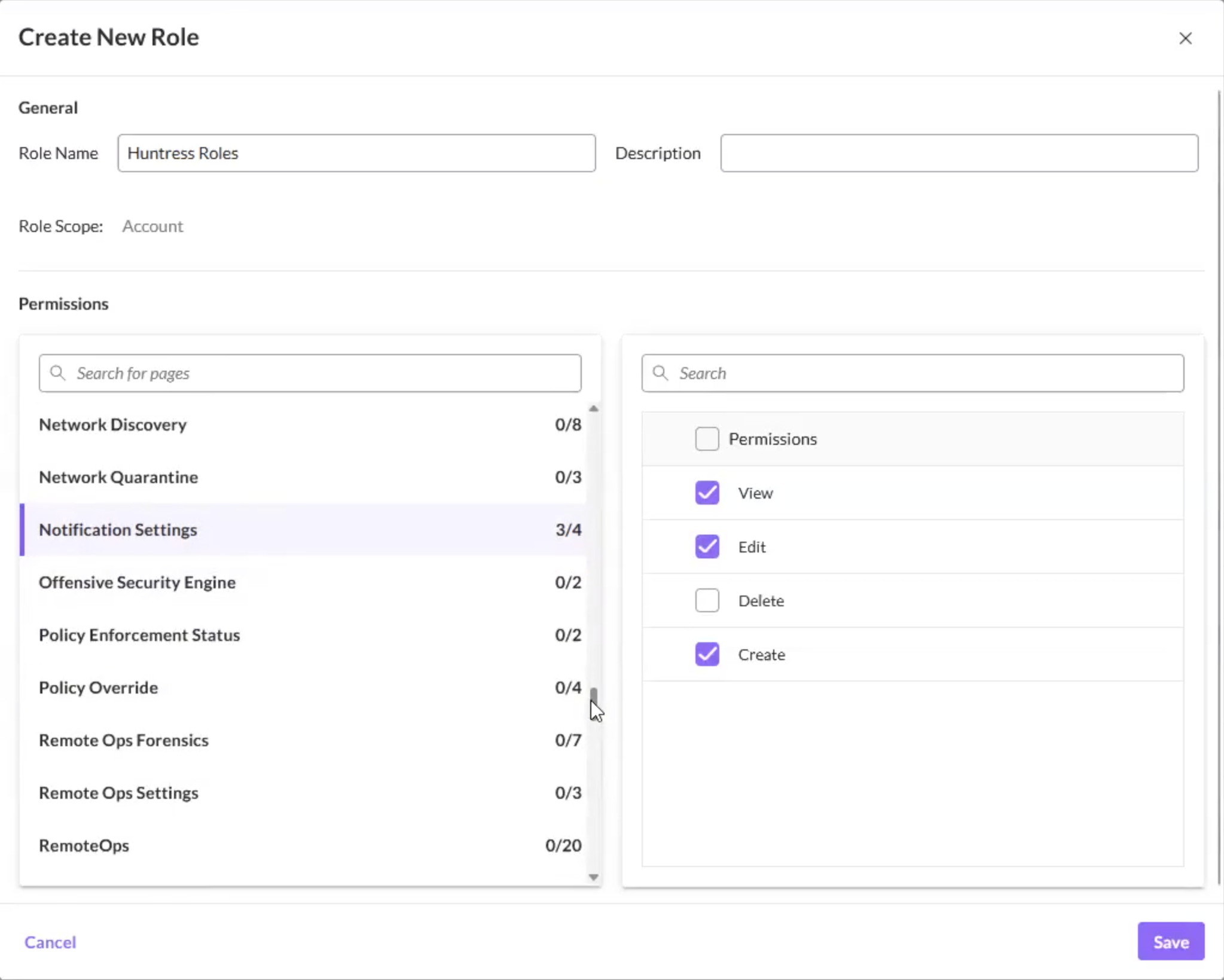The image size is (1224, 980).
Task: Click the pages list scroll down arrow
Action: (593, 877)
